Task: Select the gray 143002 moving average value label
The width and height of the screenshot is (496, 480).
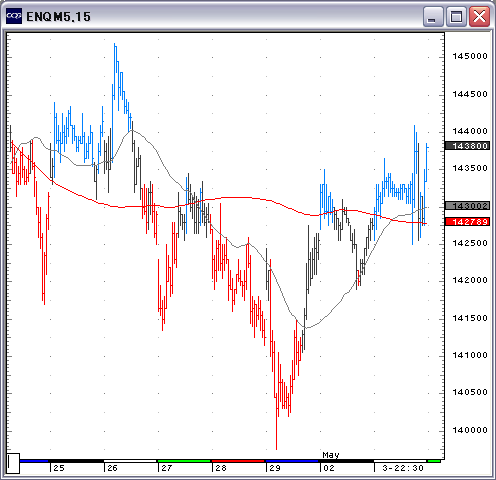Action: 468,206
